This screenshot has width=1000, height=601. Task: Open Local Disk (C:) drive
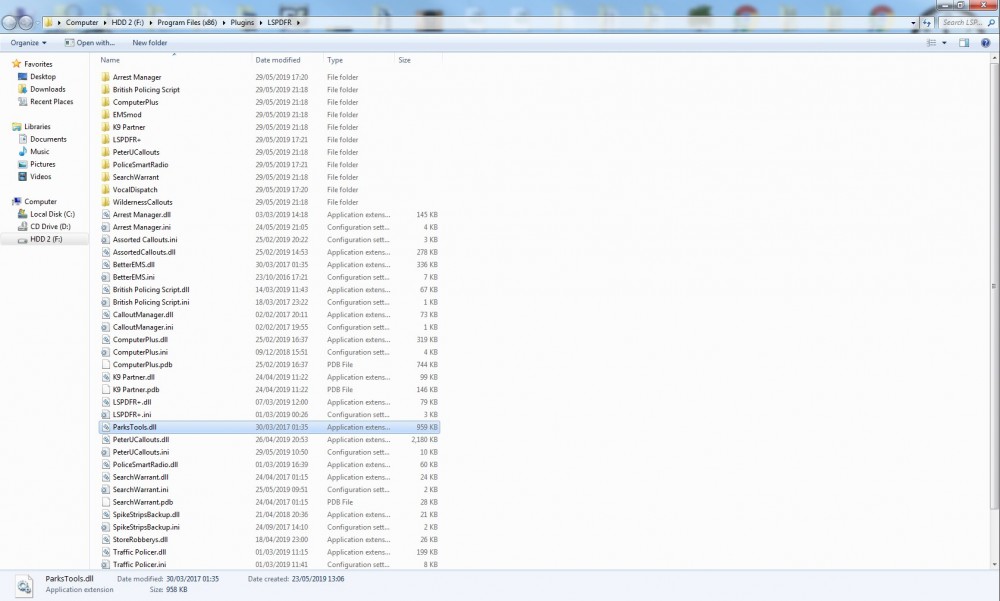(x=52, y=214)
